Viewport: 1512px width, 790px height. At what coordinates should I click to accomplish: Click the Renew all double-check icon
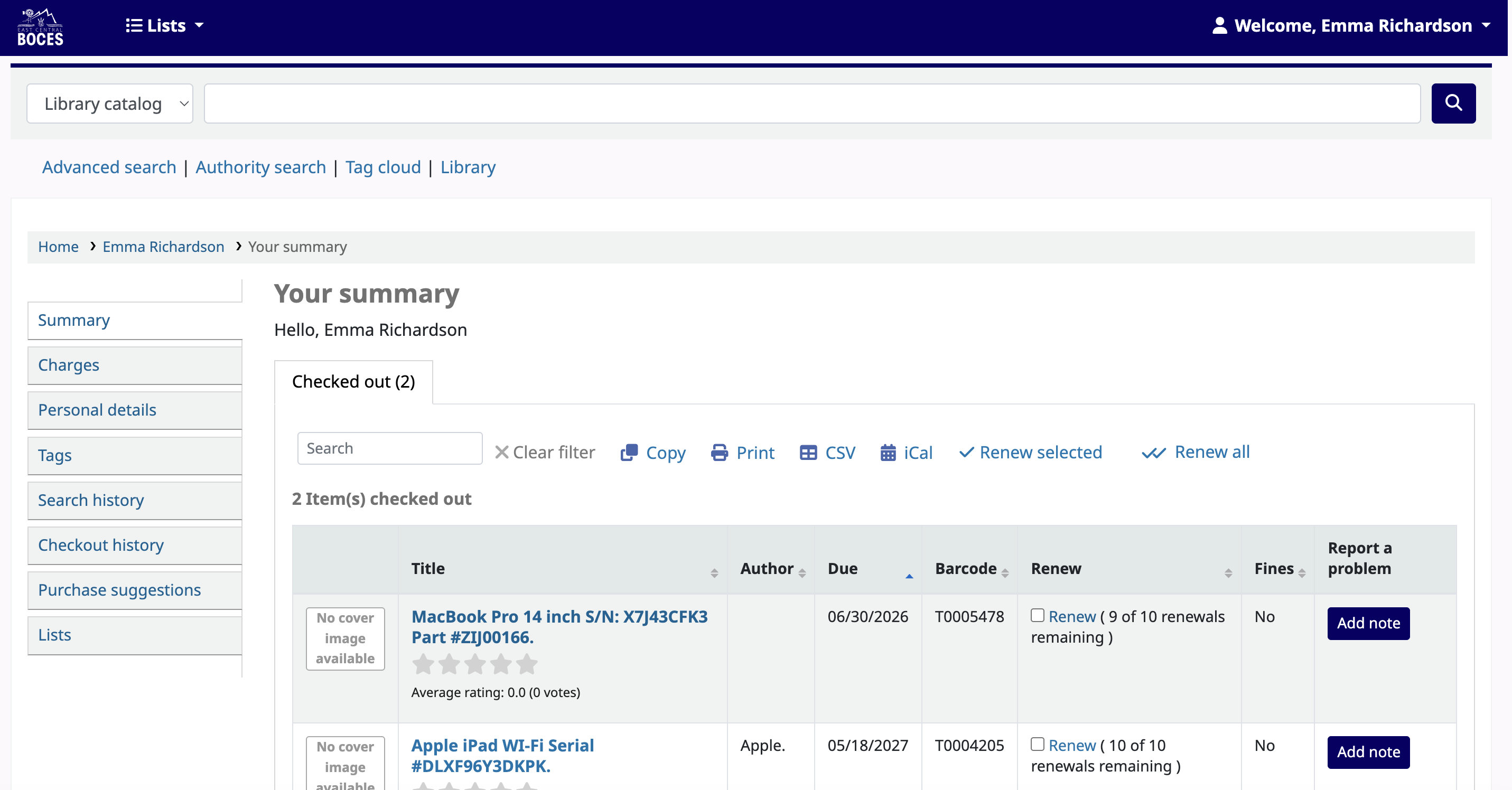point(1154,452)
